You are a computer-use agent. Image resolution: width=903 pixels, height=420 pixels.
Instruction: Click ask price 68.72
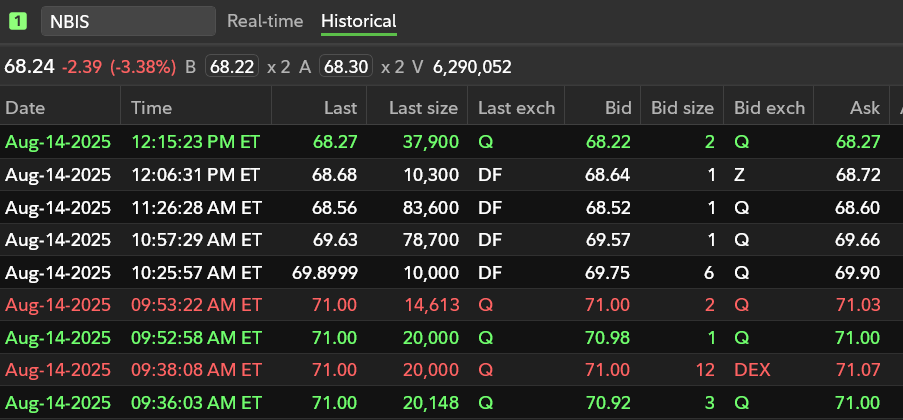pos(858,175)
